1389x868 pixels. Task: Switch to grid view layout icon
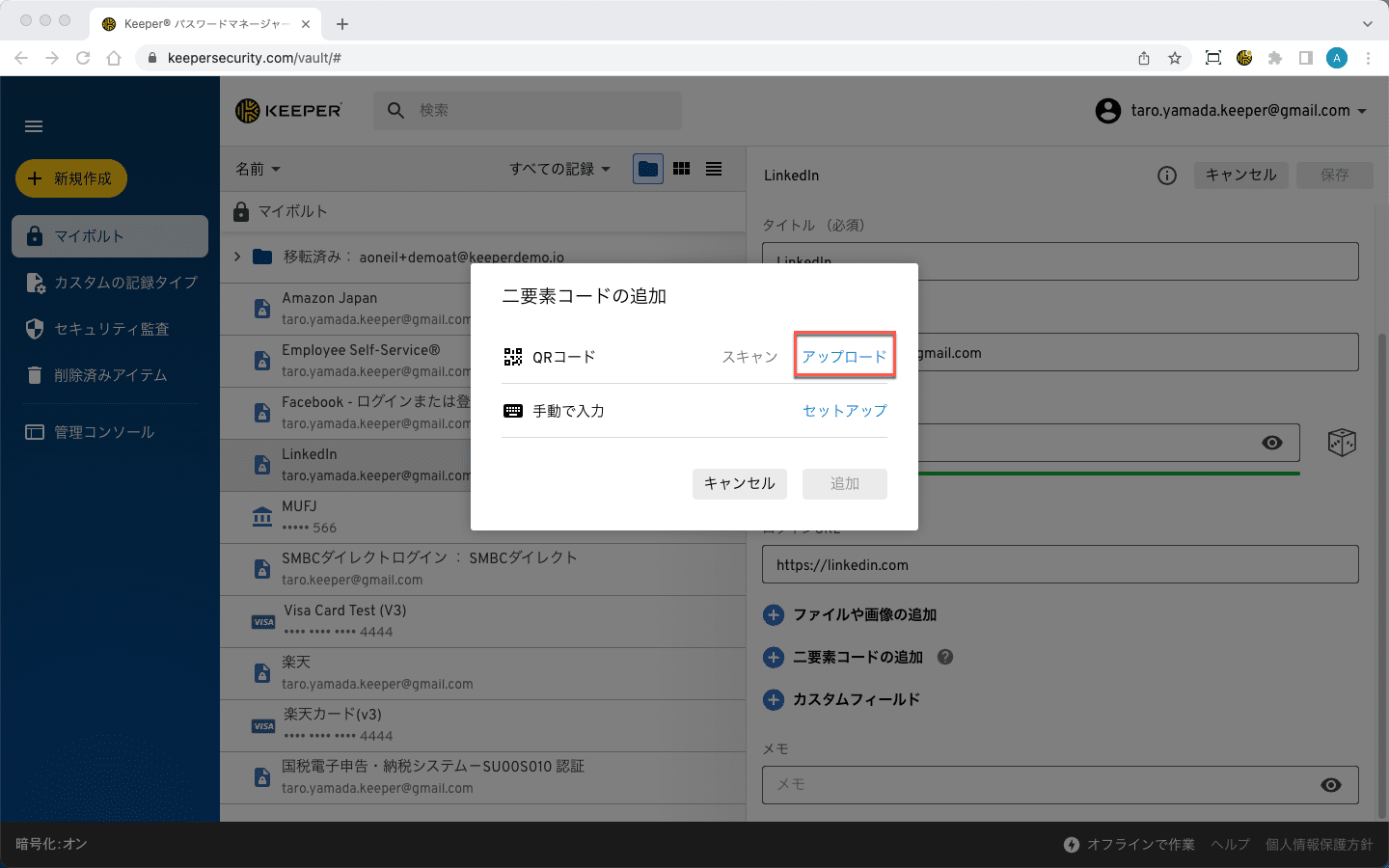tap(682, 169)
